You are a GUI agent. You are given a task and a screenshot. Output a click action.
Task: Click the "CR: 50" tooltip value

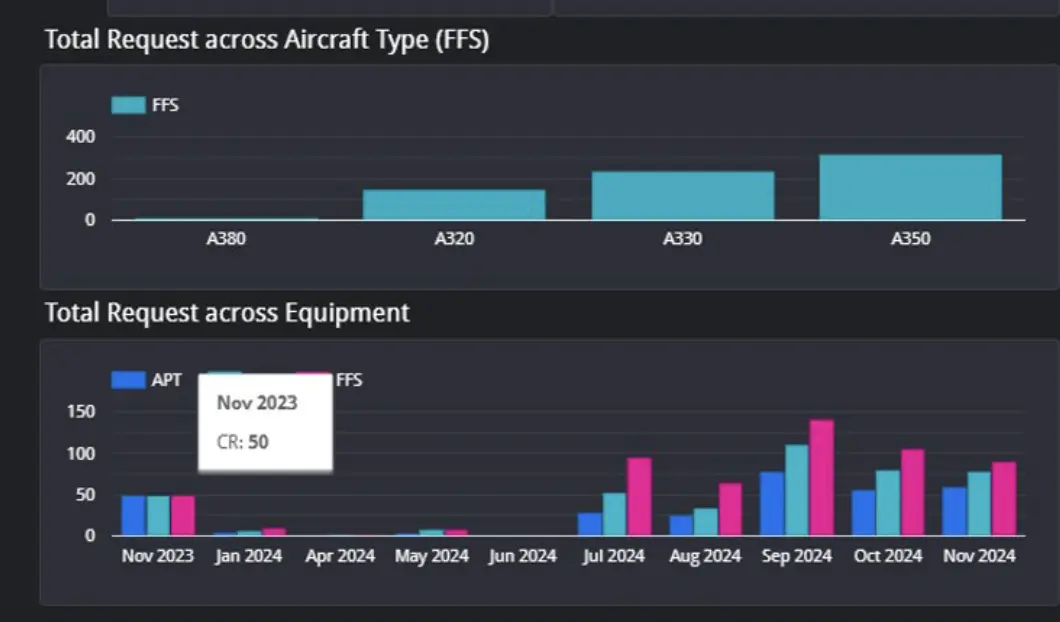[243, 442]
